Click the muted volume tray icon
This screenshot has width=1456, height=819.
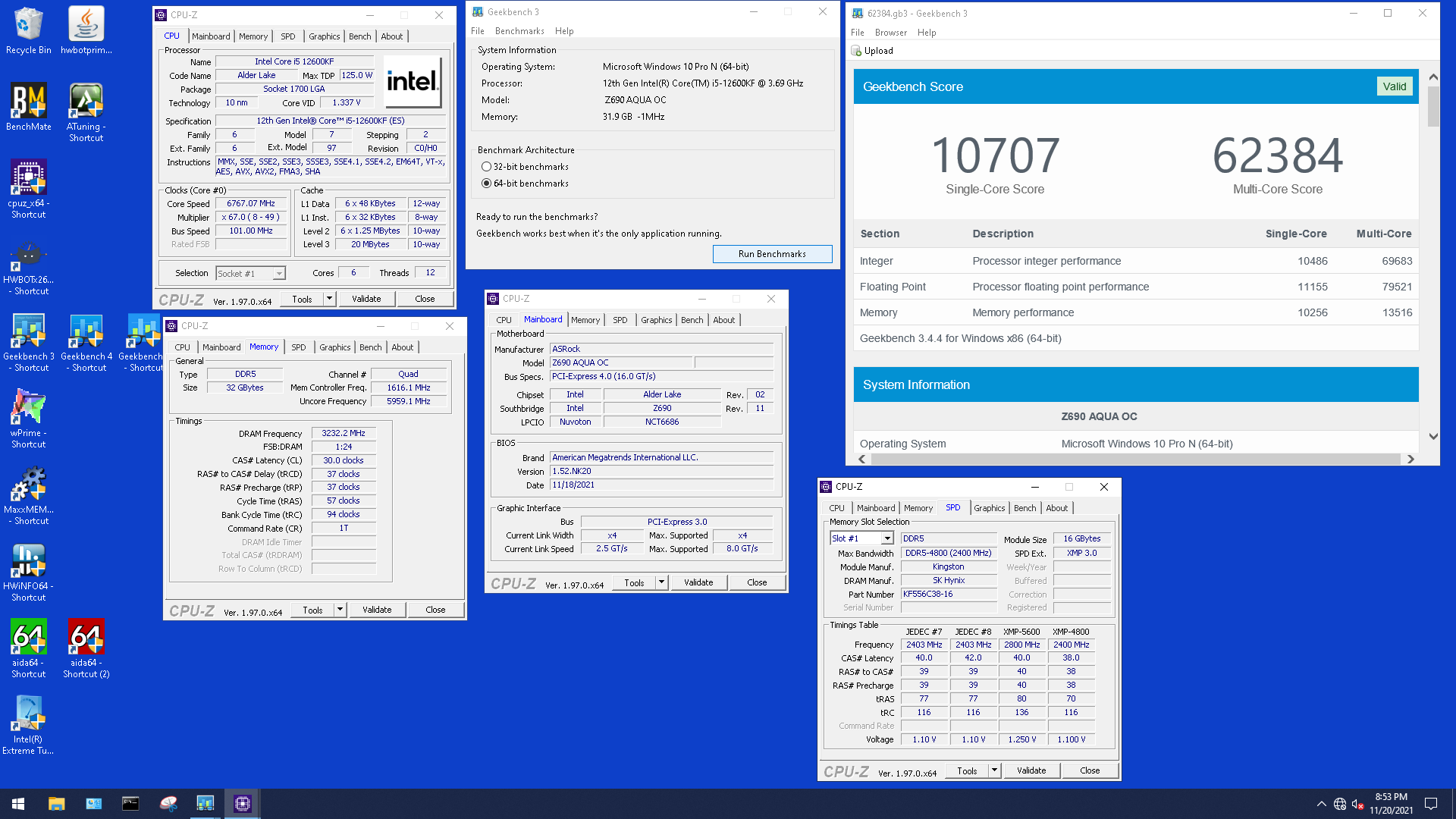(x=1358, y=804)
